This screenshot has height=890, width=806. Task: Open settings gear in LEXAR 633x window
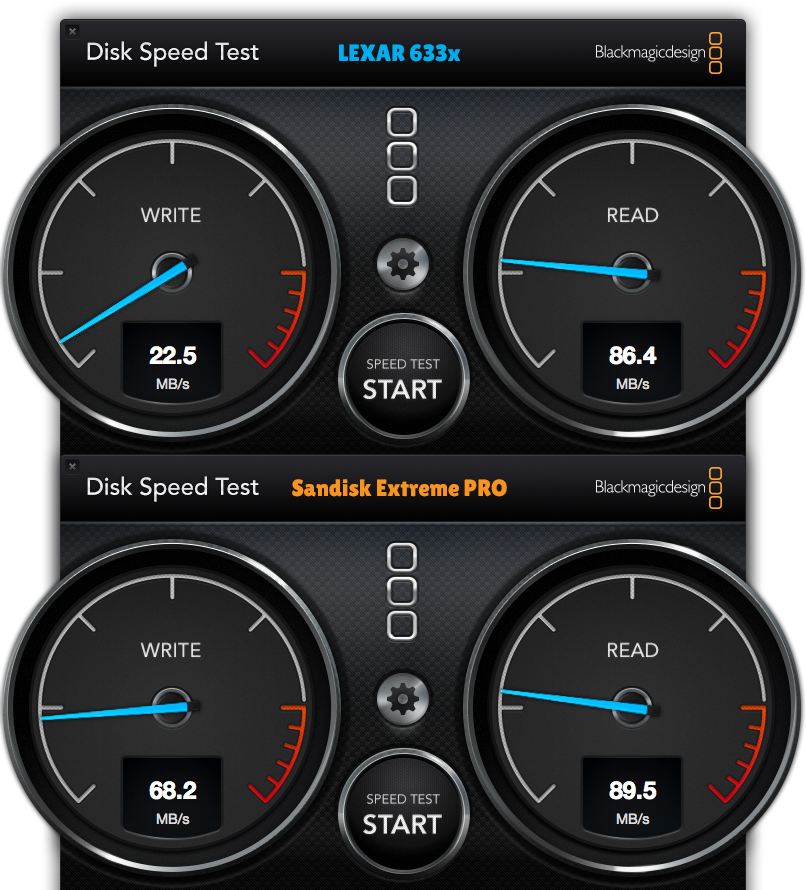coord(402,265)
